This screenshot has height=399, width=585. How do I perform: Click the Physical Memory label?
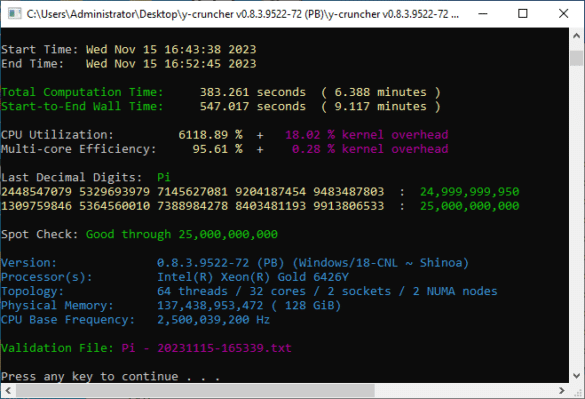[57, 305]
